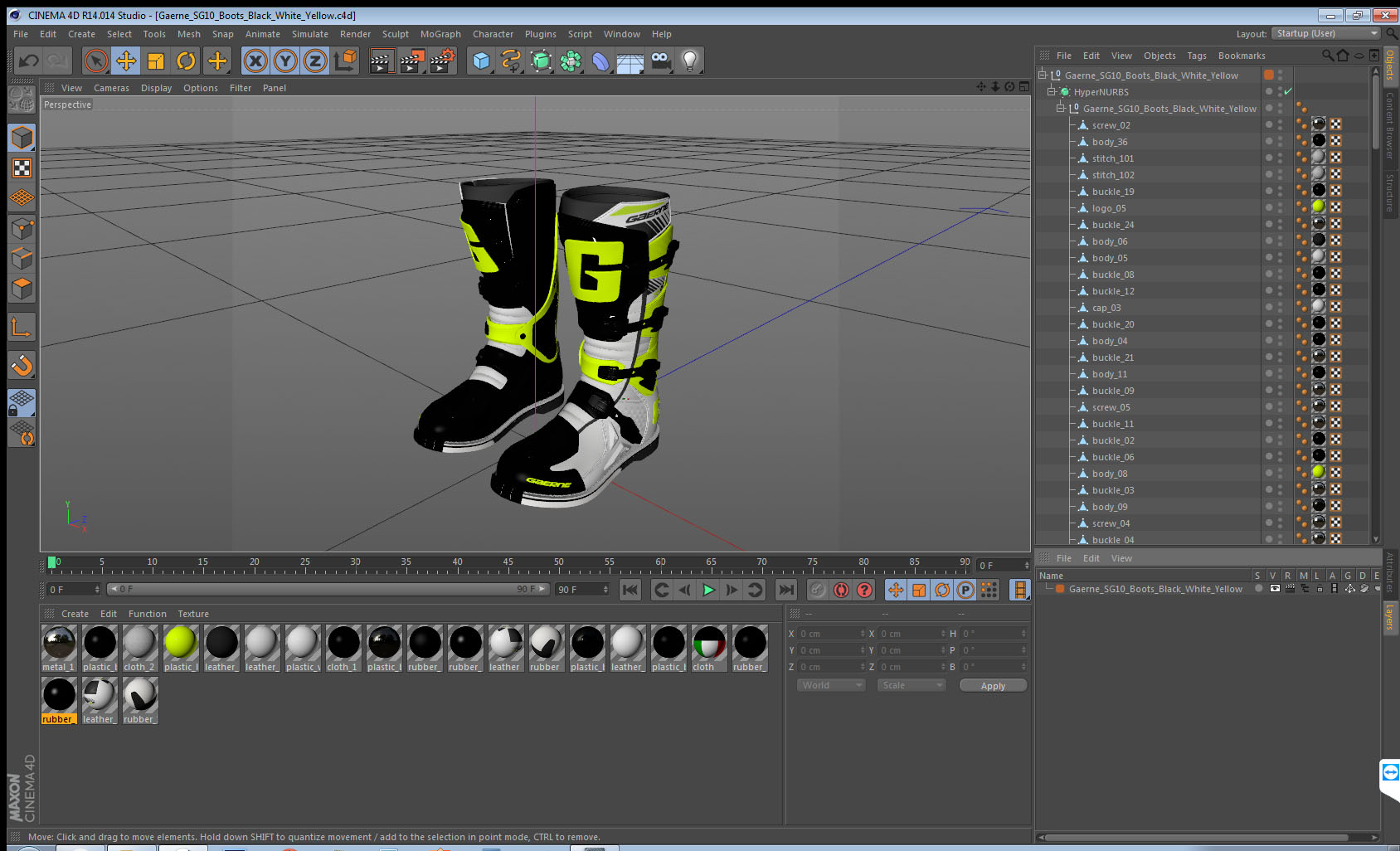The width and height of the screenshot is (1400, 851).
Task: Toggle Y-axis lock icon
Action: click(285, 61)
